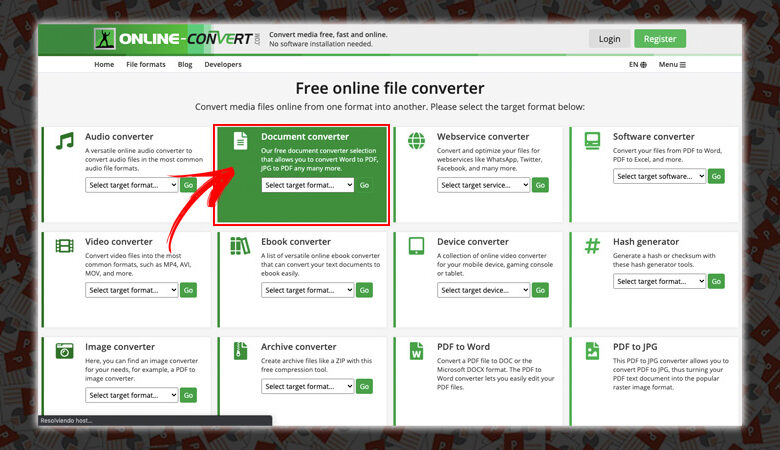Open the Ebook converter heading link

(x=296, y=242)
